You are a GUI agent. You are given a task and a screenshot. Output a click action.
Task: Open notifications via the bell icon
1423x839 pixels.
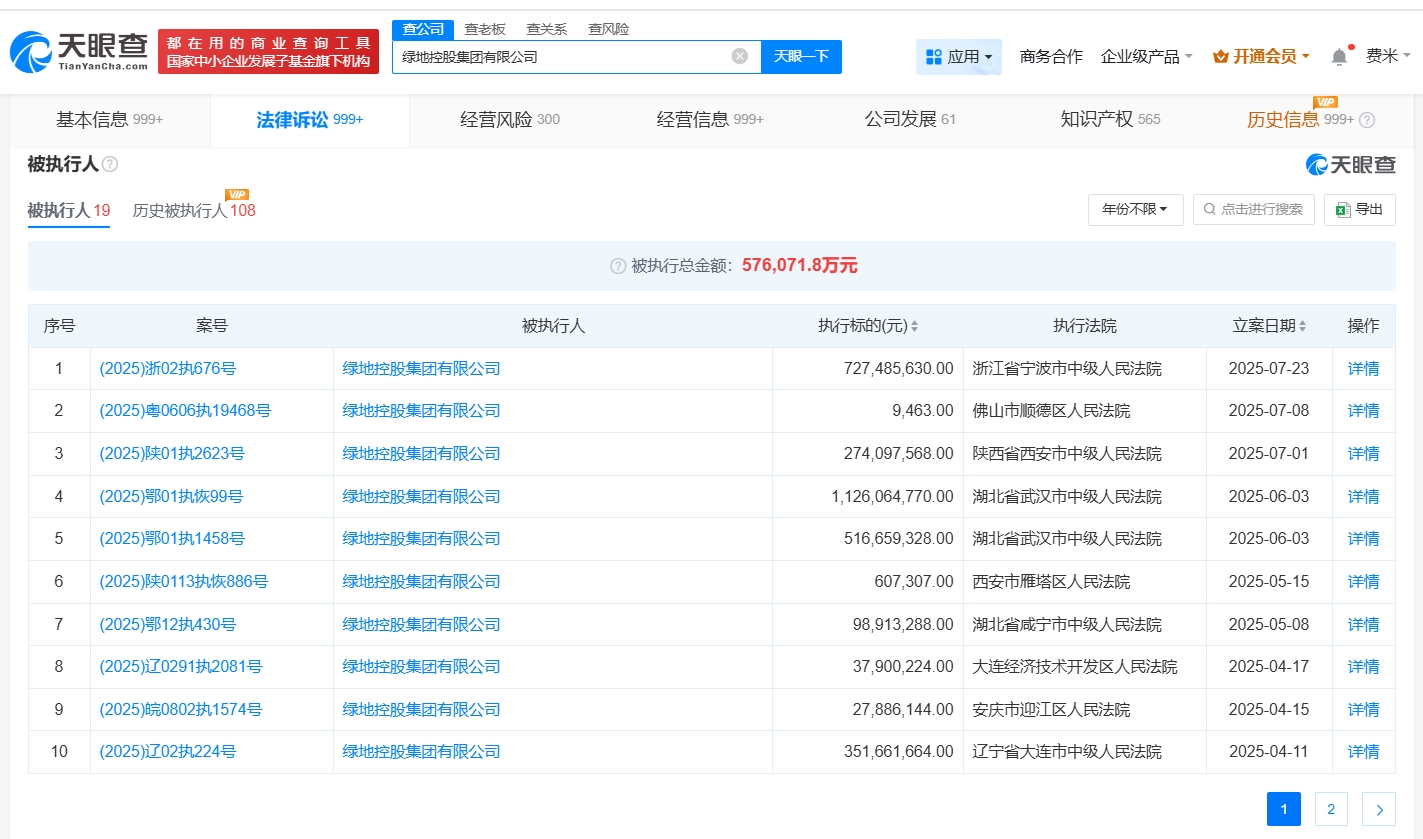tap(1339, 57)
